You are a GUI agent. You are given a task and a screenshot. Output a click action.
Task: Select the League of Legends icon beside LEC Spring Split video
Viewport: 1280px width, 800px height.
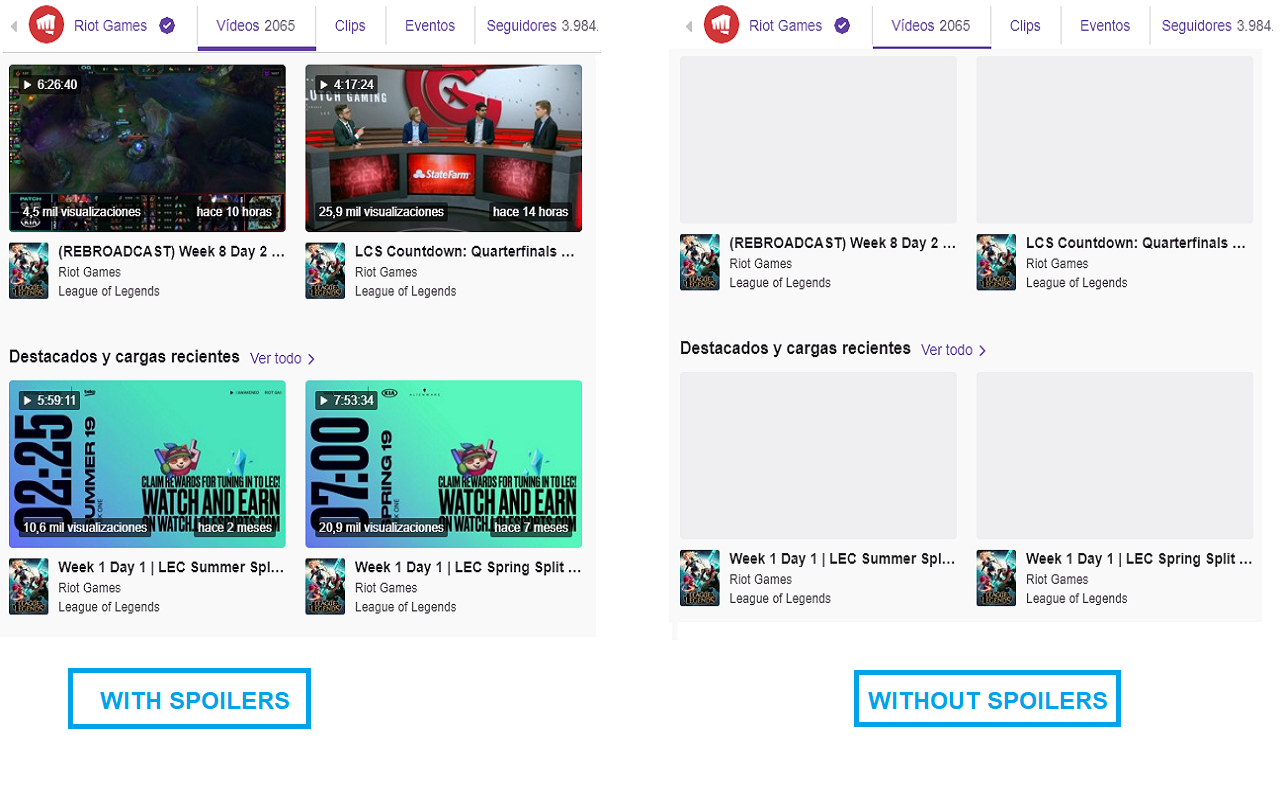(x=325, y=586)
